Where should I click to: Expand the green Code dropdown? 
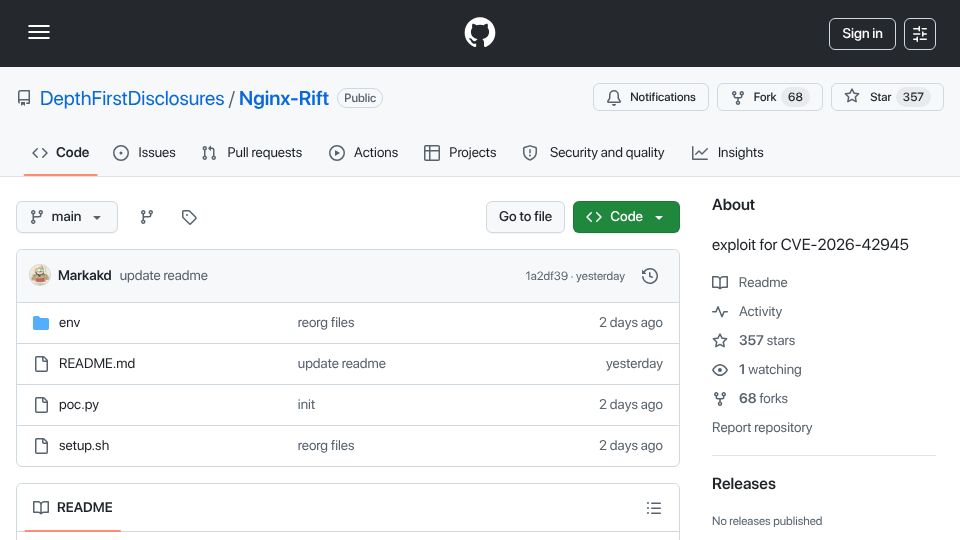coord(626,217)
